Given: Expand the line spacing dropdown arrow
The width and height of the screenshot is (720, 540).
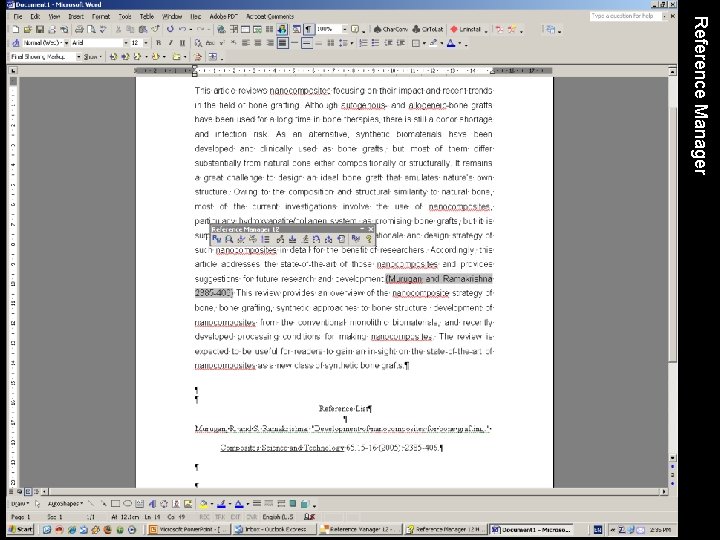Looking at the screenshot, I should (x=352, y=44).
